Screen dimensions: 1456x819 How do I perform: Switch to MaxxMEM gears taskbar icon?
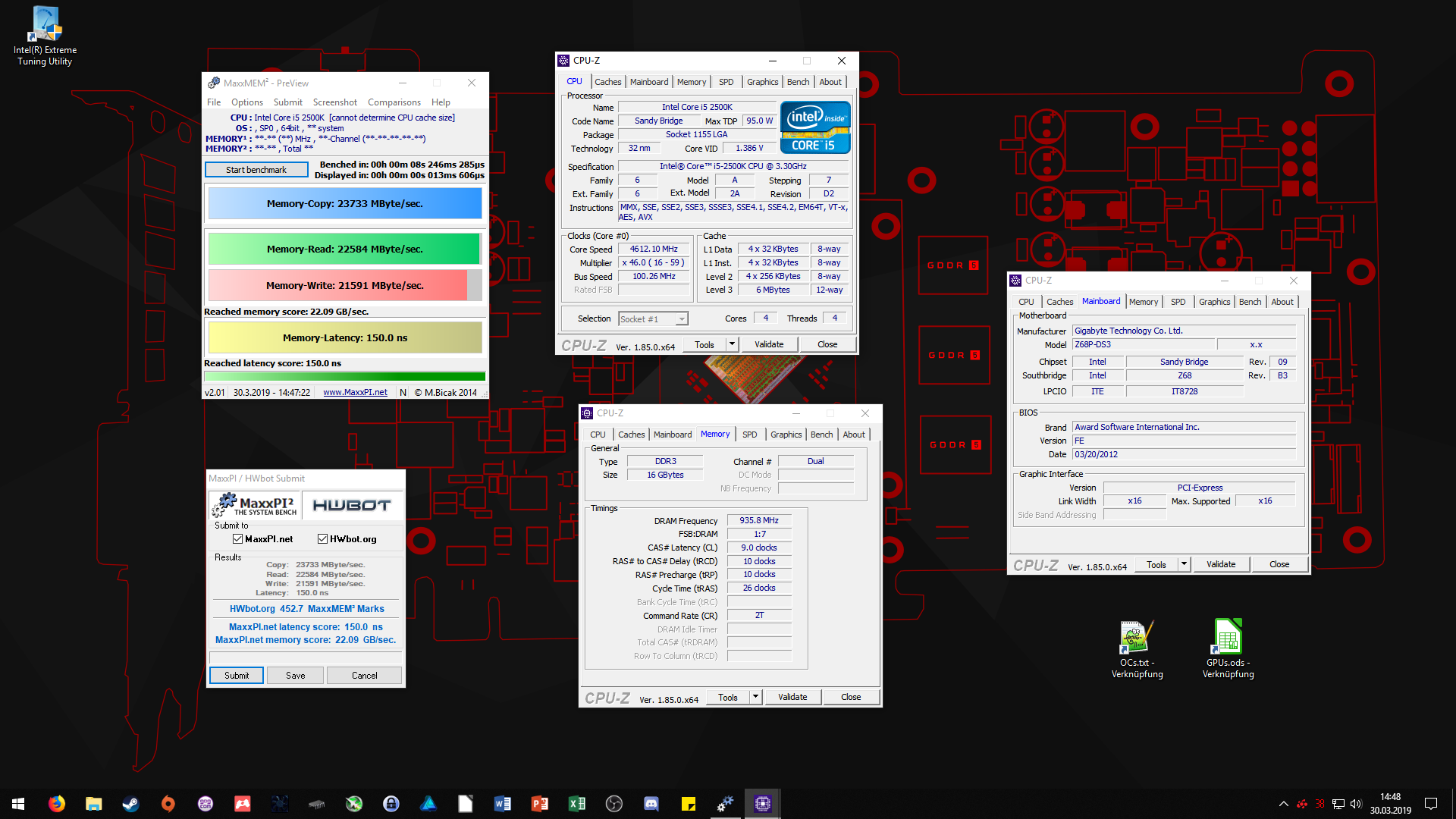[x=725, y=804]
